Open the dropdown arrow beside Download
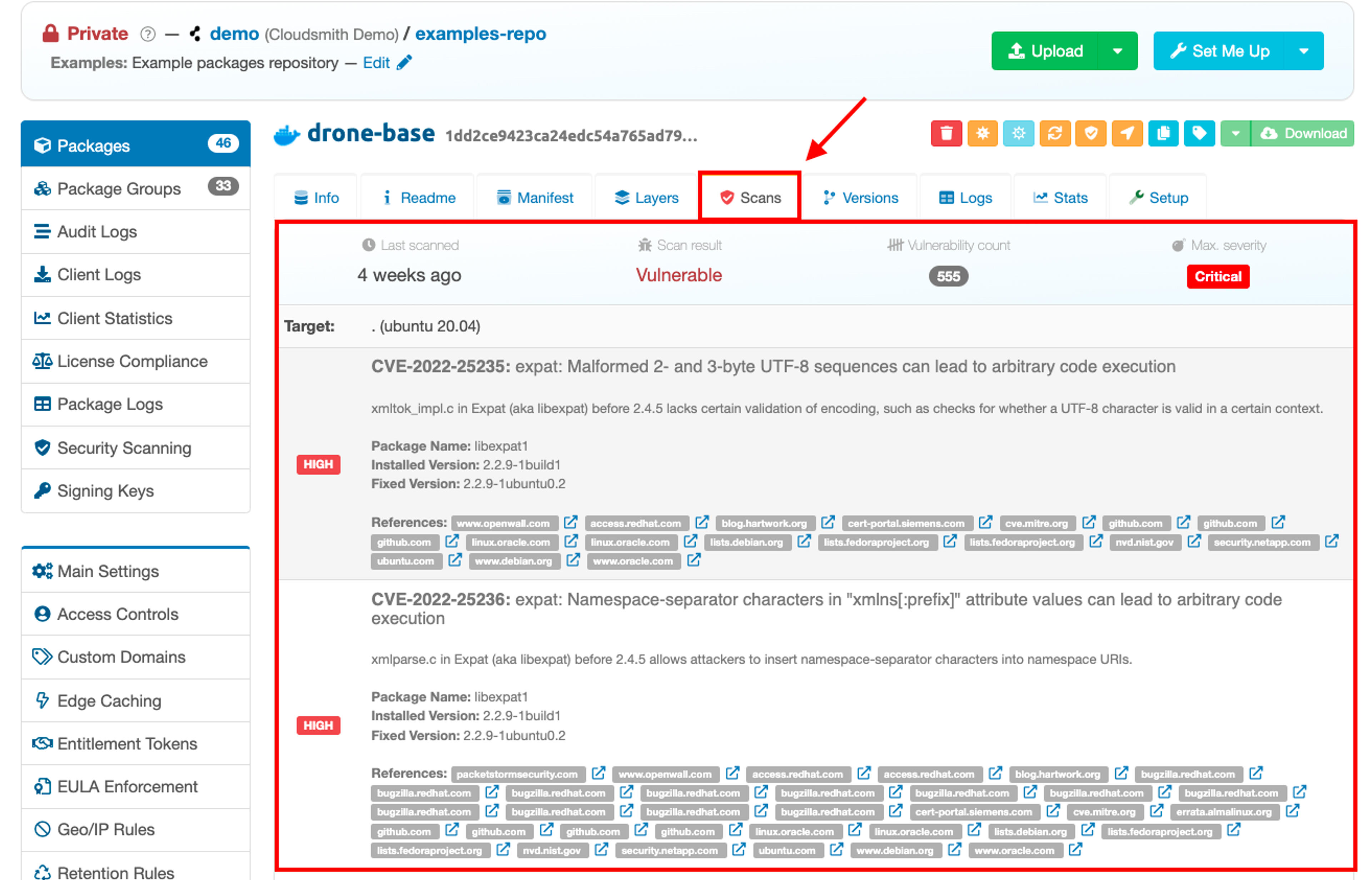 (1235, 134)
